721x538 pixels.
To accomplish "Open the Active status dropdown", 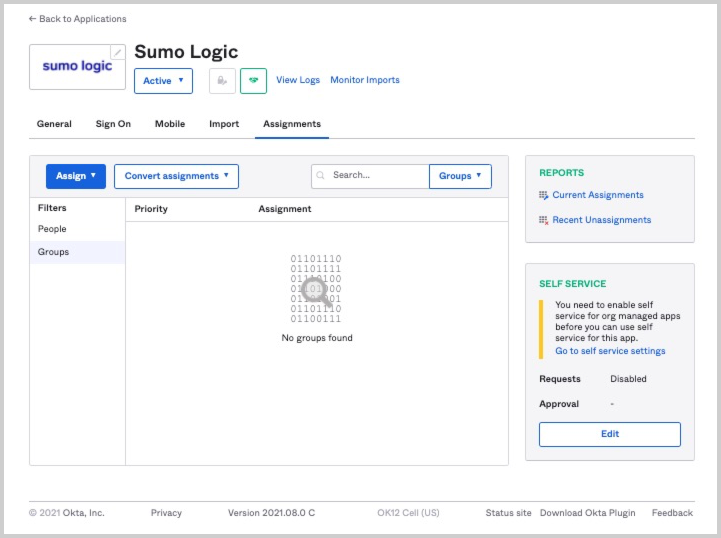I will tap(163, 81).
